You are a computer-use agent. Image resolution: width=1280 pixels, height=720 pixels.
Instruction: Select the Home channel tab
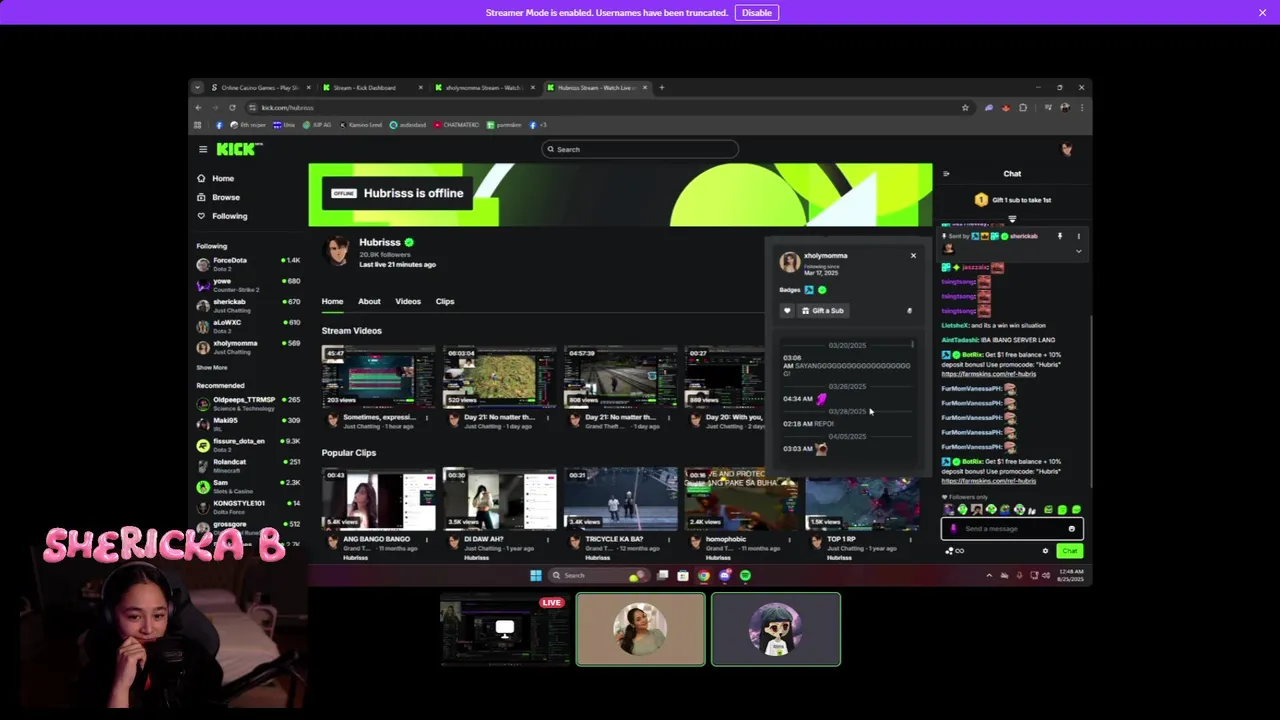[x=332, y=301]
